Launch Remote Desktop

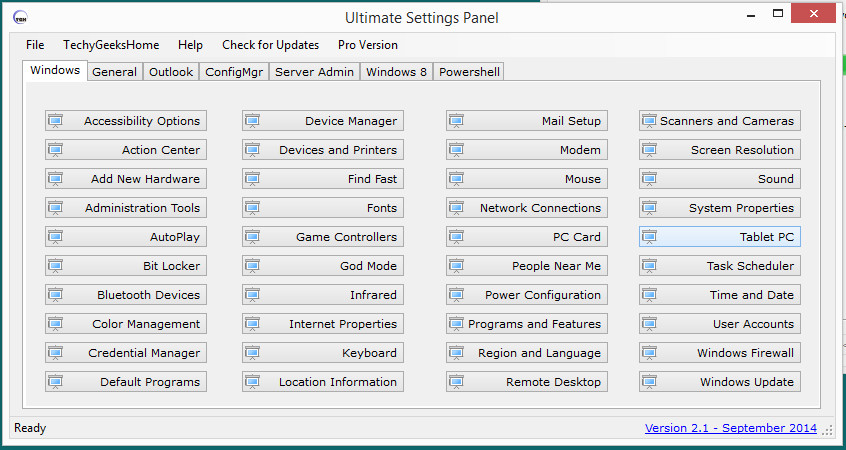(x=527, y=382)
